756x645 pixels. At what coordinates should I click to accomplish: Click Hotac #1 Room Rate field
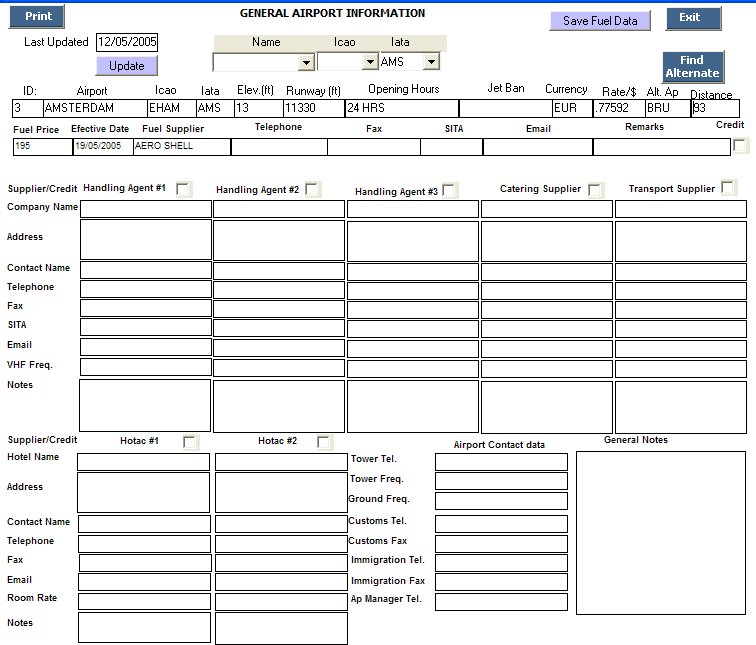coord(144,601)
